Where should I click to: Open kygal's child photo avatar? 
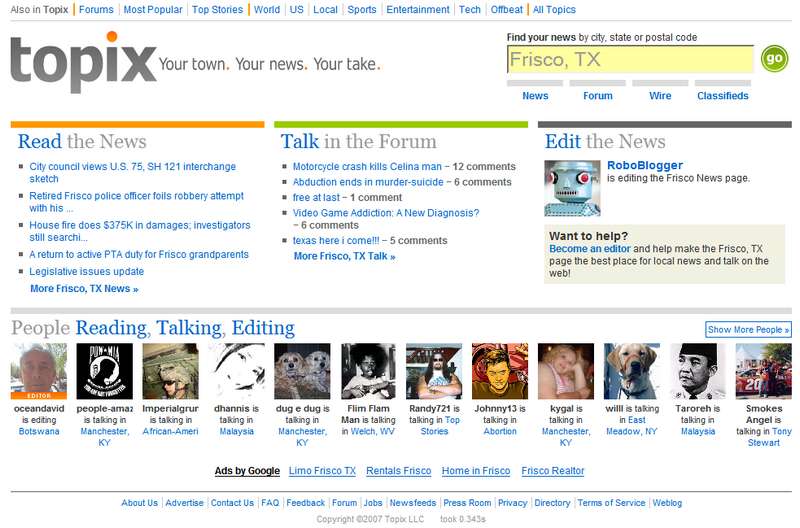point(566,371)
